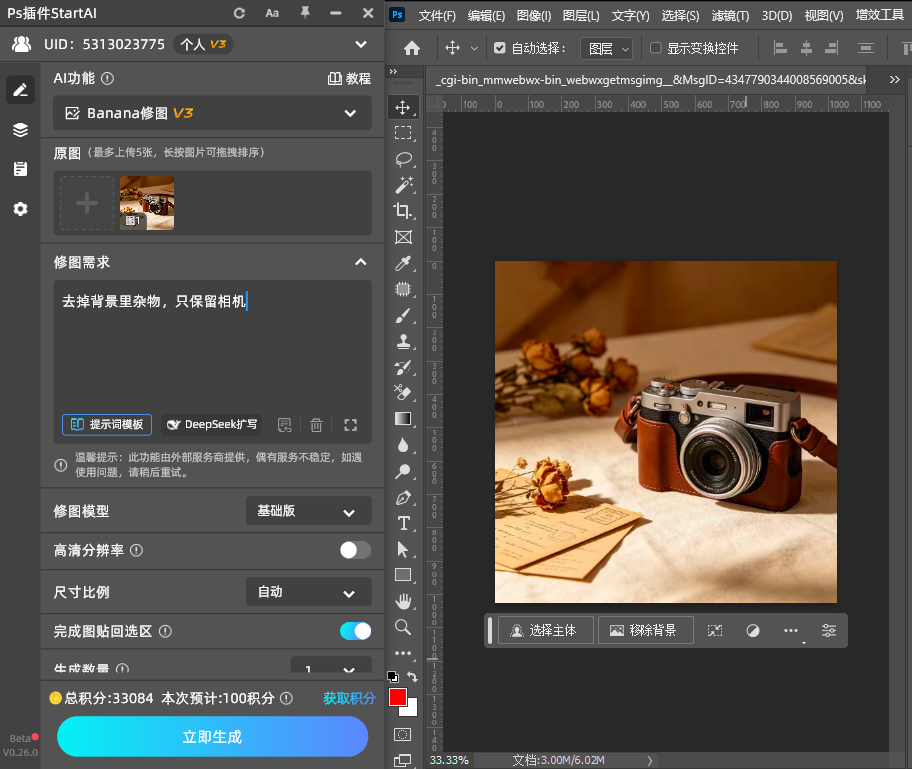Click the trash icon to clear prompt

(x=316, y=425)
